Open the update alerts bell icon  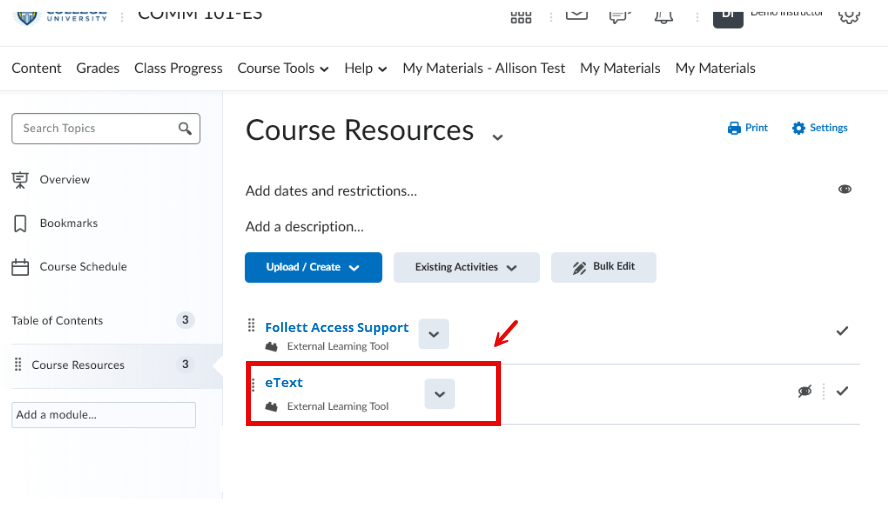[x=664, y=16]
